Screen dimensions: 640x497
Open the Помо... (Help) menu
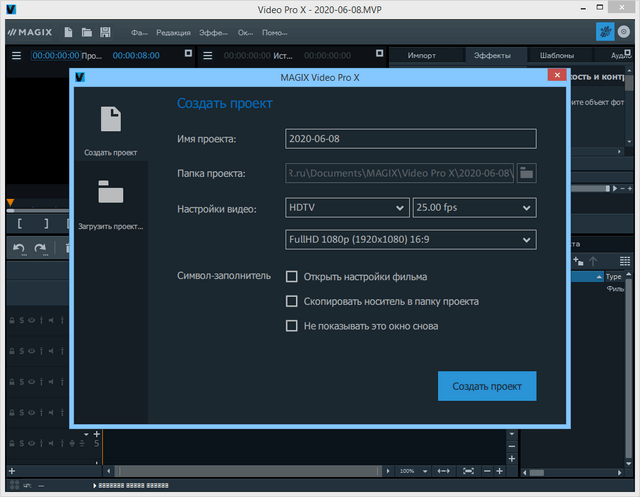pyautogui.click(x=275, y=33)
